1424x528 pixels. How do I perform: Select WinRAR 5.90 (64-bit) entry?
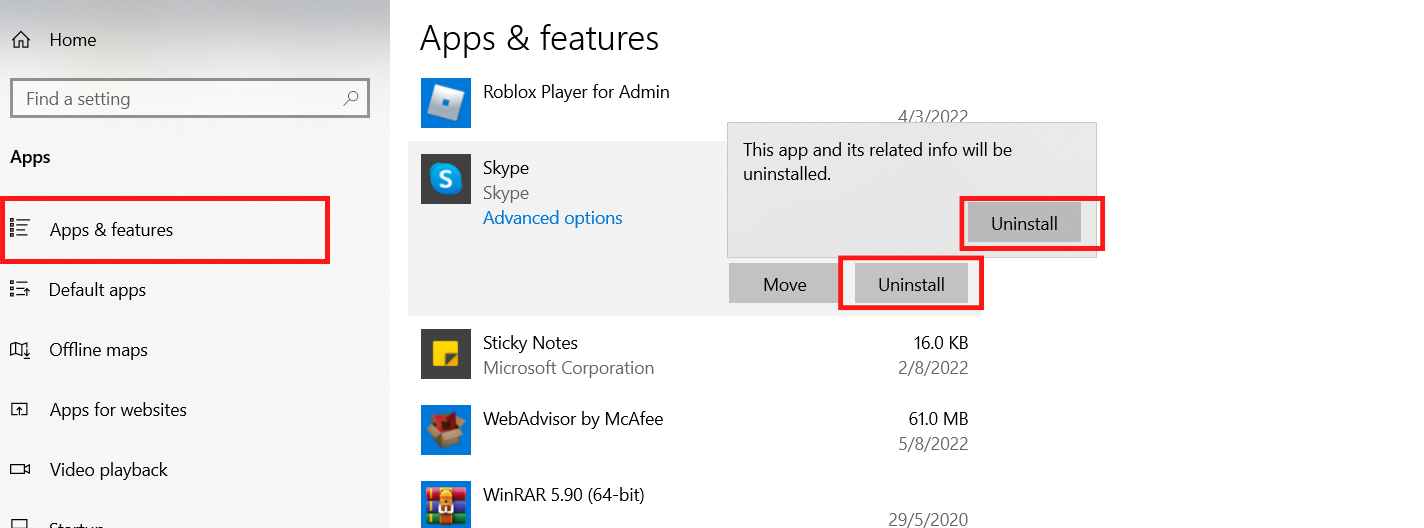tap(564, 495)
